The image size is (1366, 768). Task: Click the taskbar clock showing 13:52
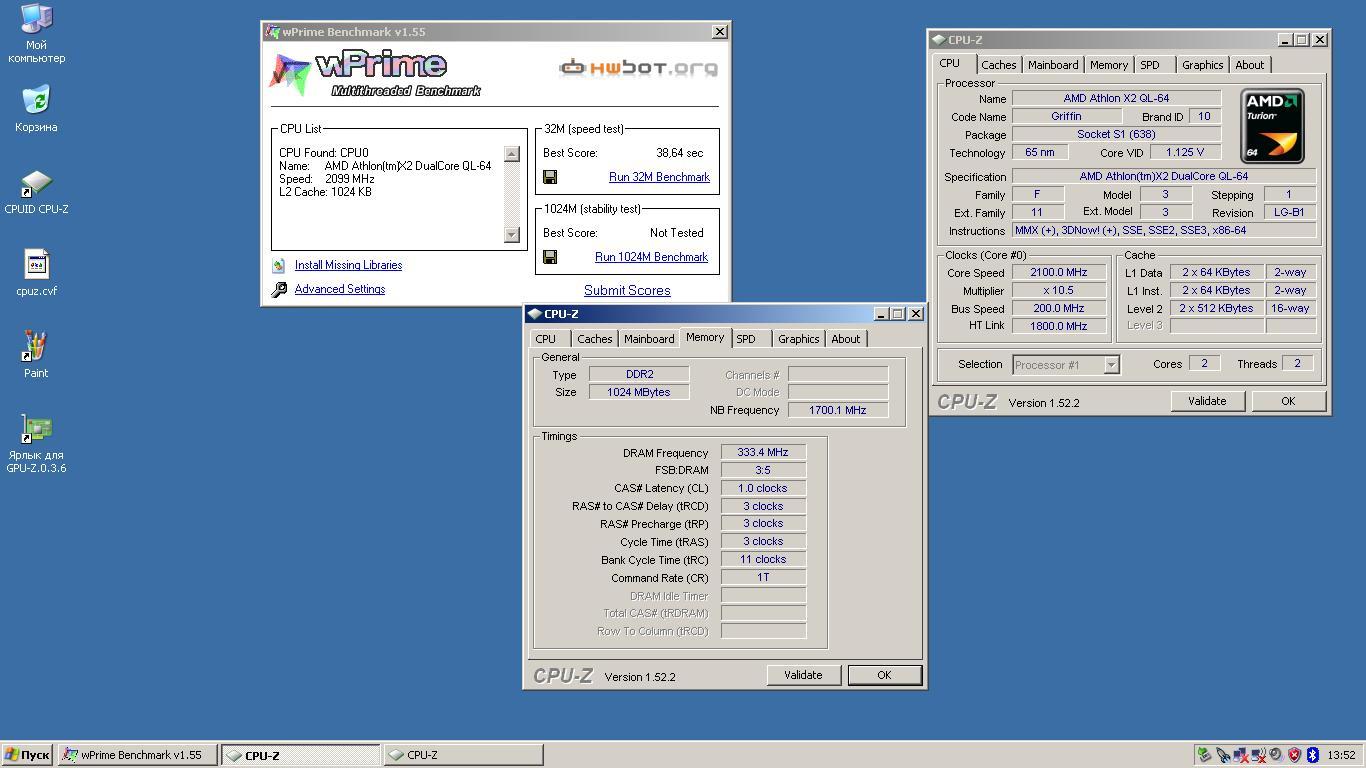(1341, 755)
